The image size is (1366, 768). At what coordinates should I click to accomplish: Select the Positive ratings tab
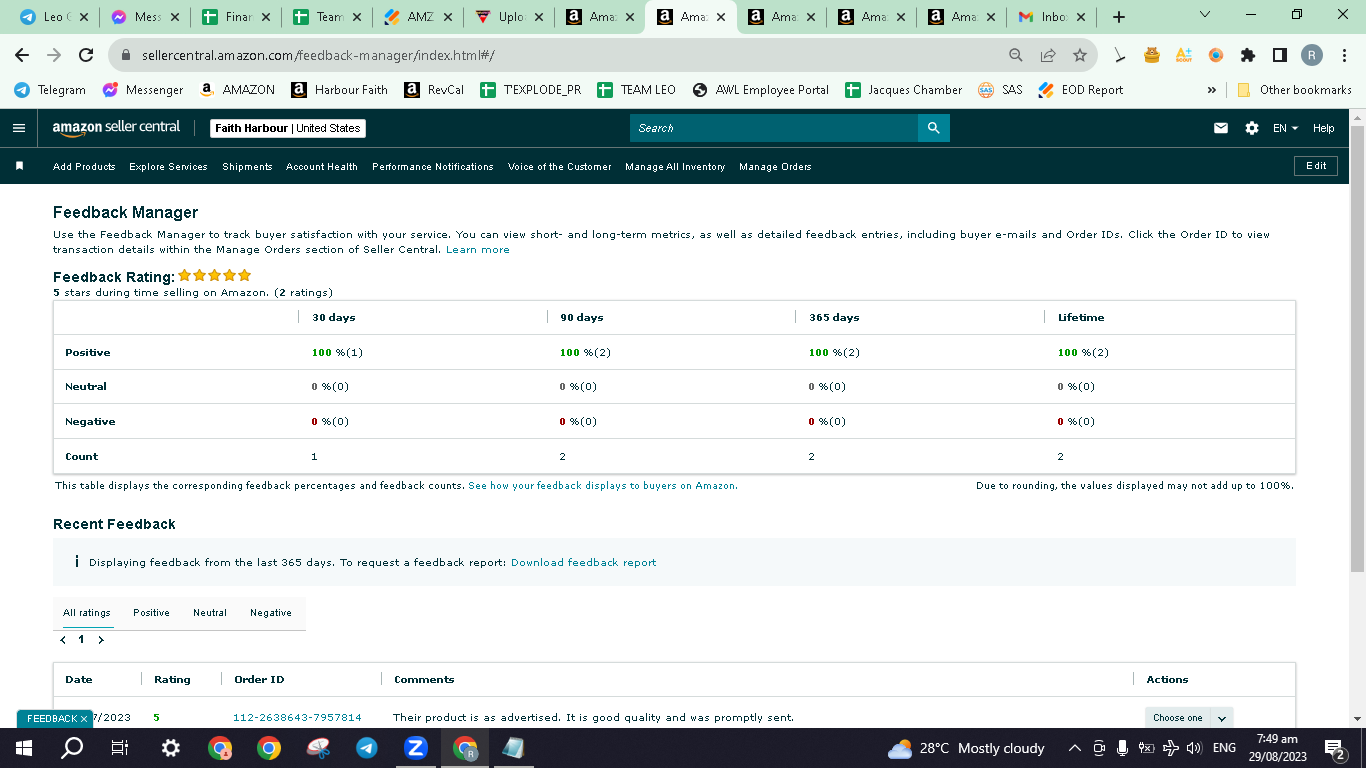pos(151,613)
